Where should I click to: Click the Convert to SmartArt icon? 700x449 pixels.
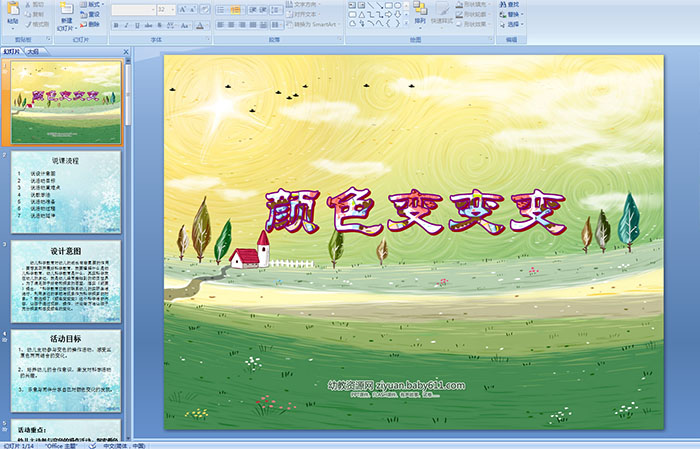pyautogui.click(x=289, y=24)
